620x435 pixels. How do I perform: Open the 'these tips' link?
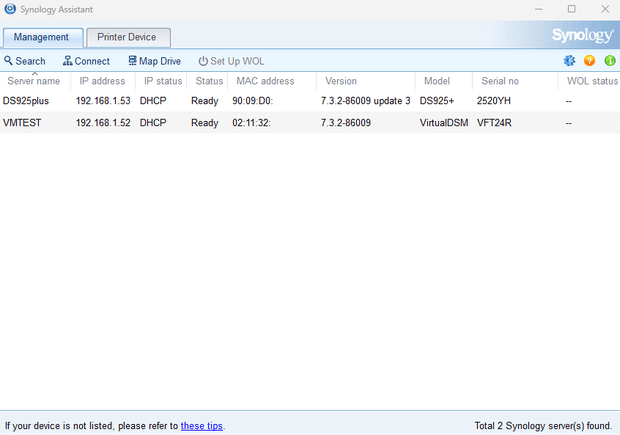coord(202,426)
